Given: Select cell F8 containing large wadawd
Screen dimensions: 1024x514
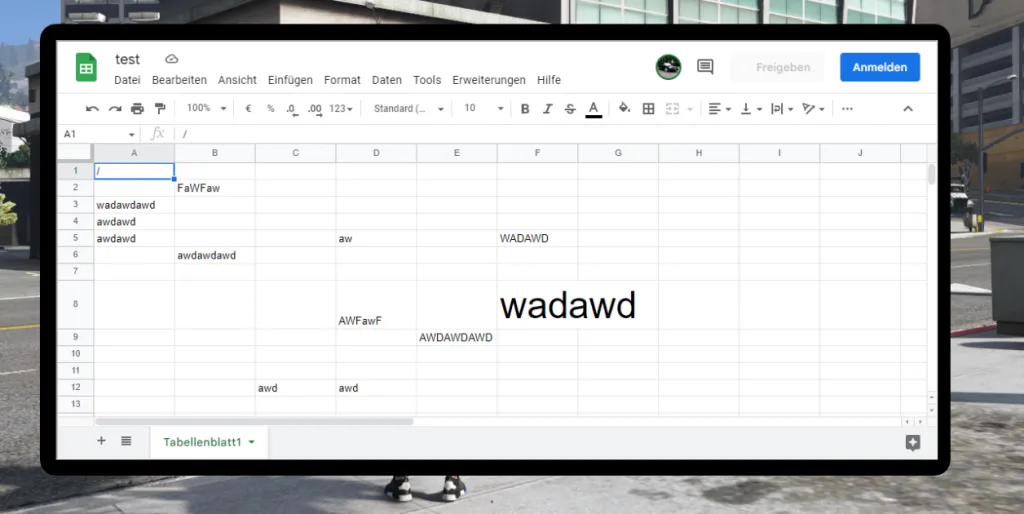Looking at the screenshot, I should coord(537,304).
